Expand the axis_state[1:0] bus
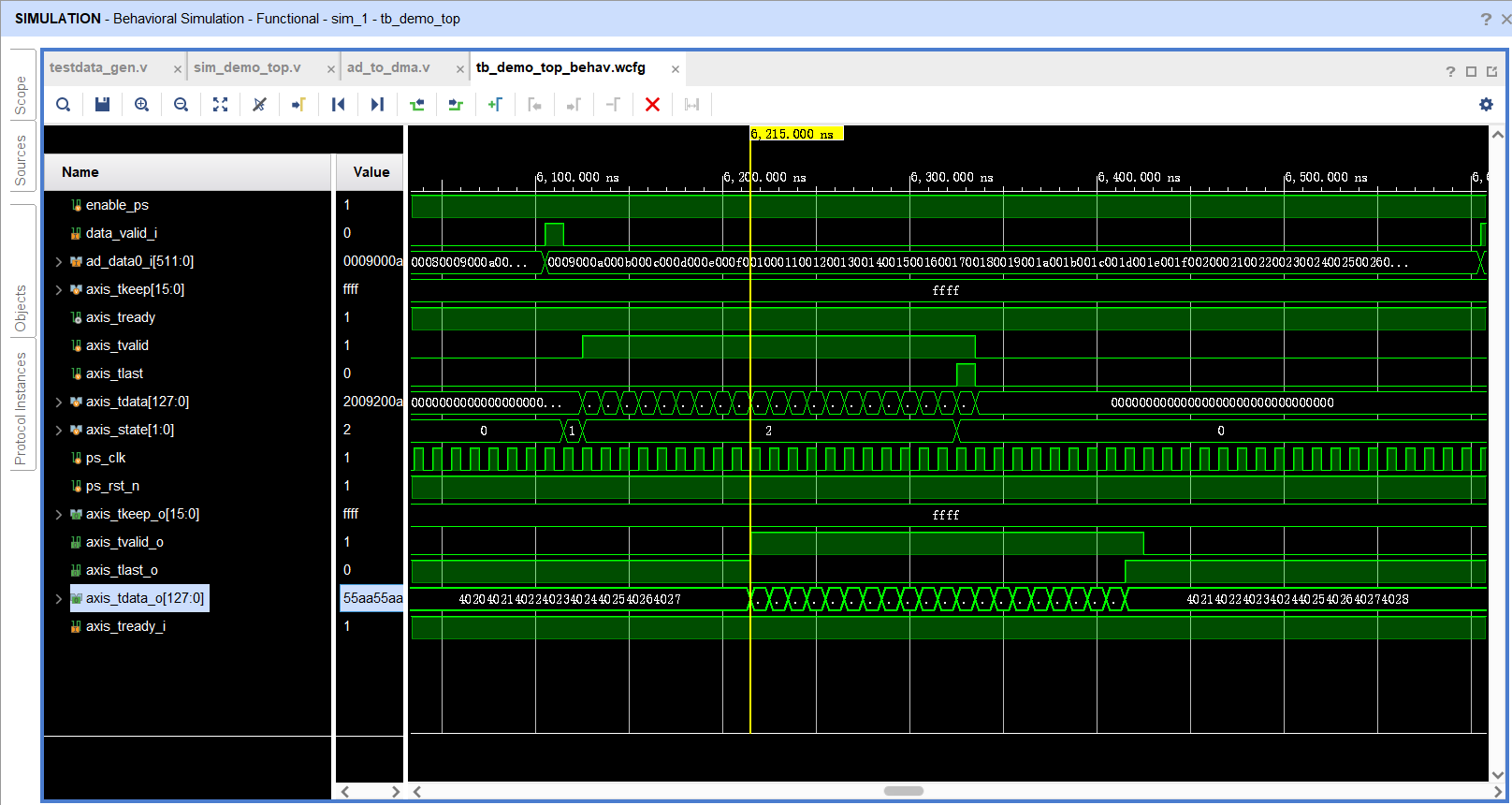This screenshot has height=805, width=1512. pyautogui.click(x=58, y=431)
